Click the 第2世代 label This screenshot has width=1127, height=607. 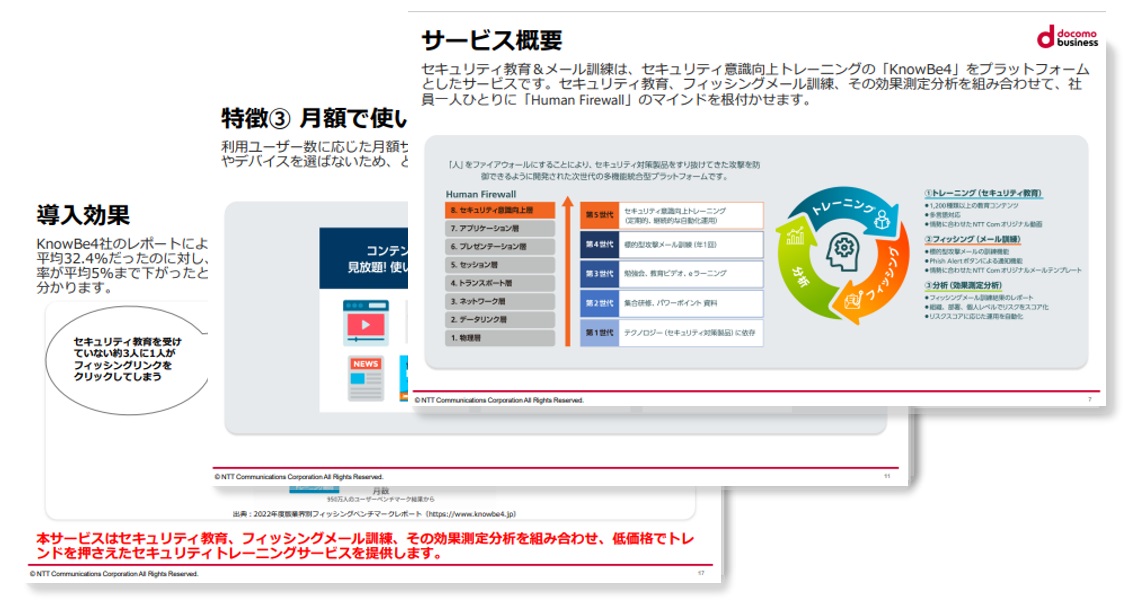599,303
